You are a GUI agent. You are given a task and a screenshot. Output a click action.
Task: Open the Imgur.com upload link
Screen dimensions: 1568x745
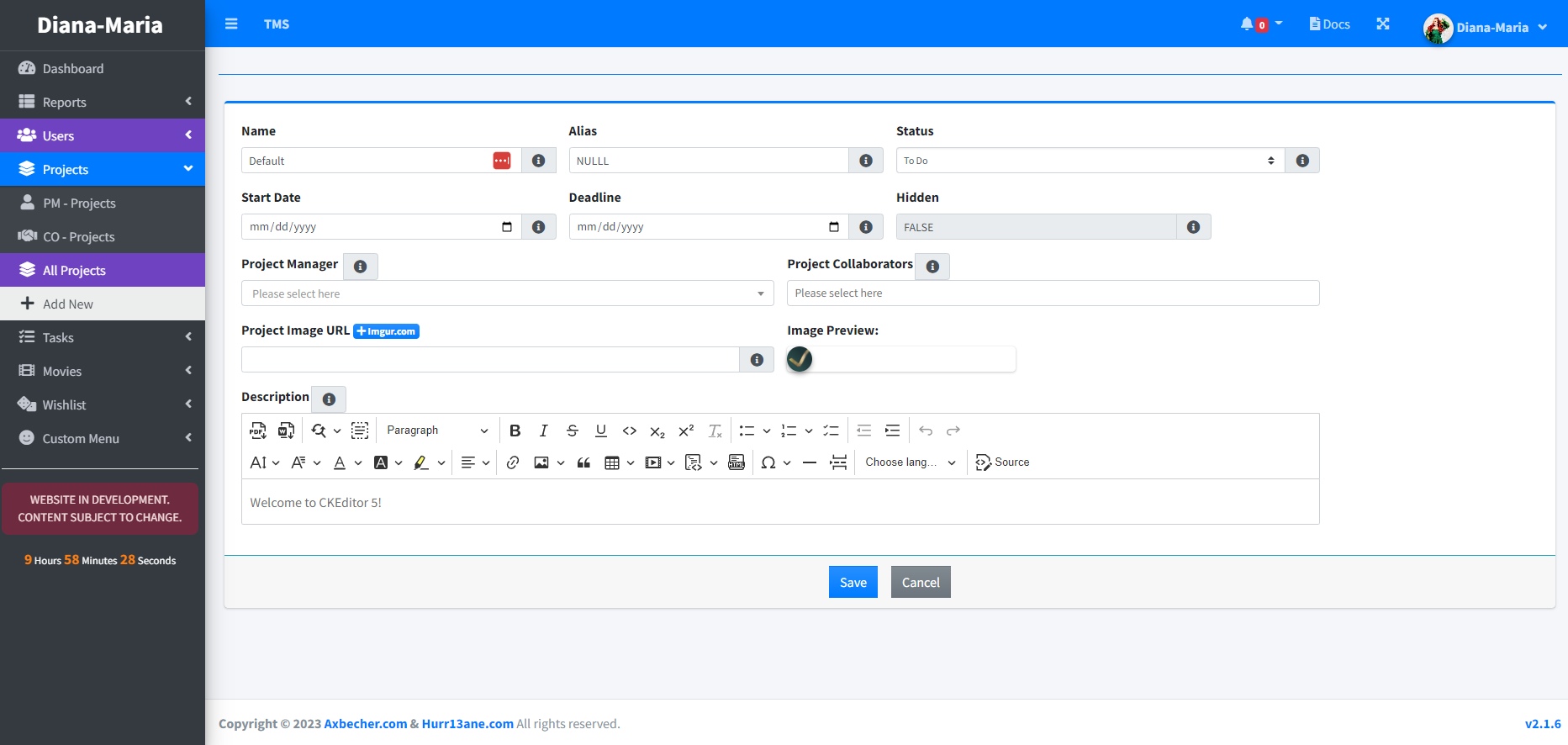click(386, 331)
